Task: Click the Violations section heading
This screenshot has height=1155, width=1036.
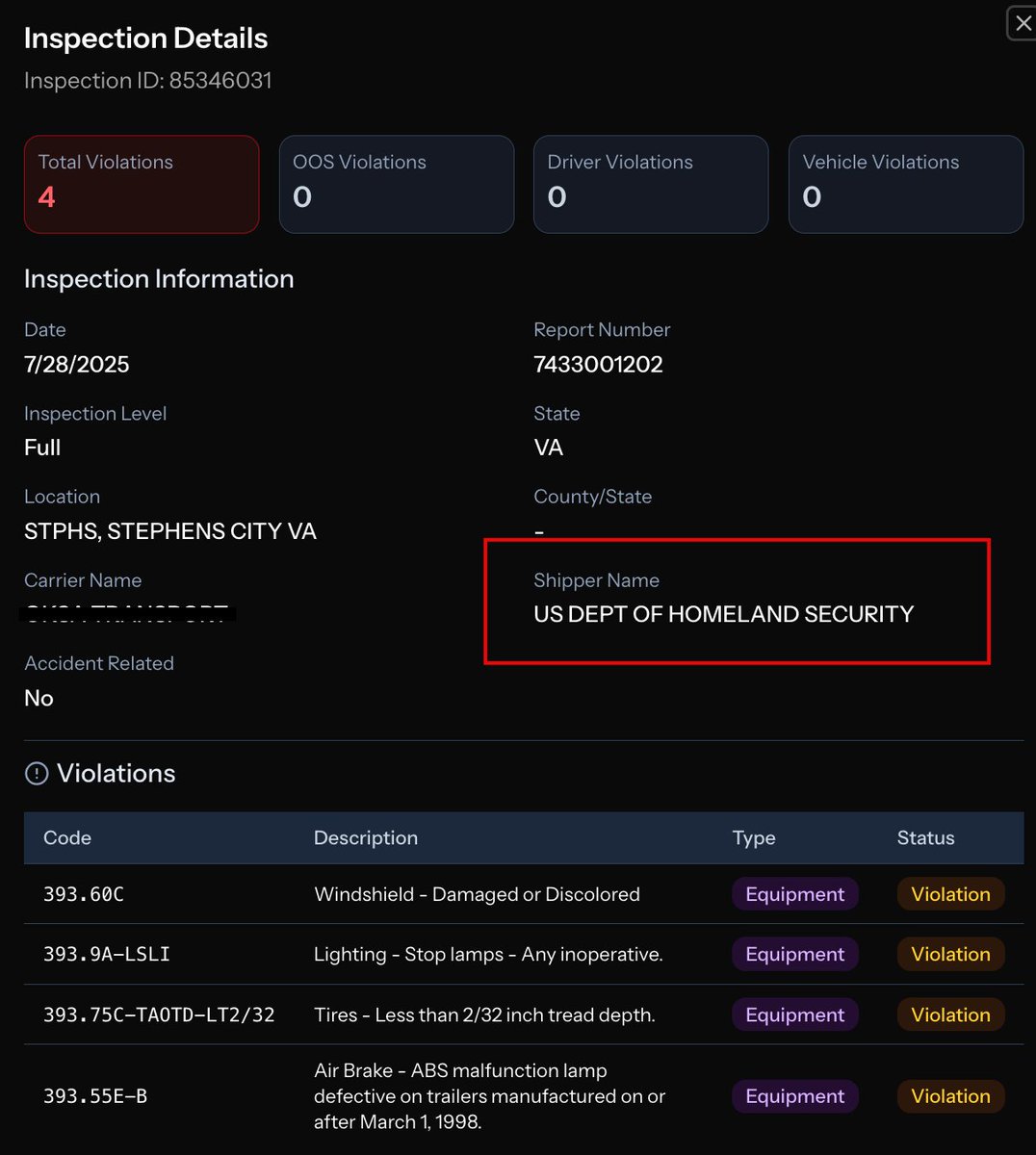Action: [x=117, y=774]
